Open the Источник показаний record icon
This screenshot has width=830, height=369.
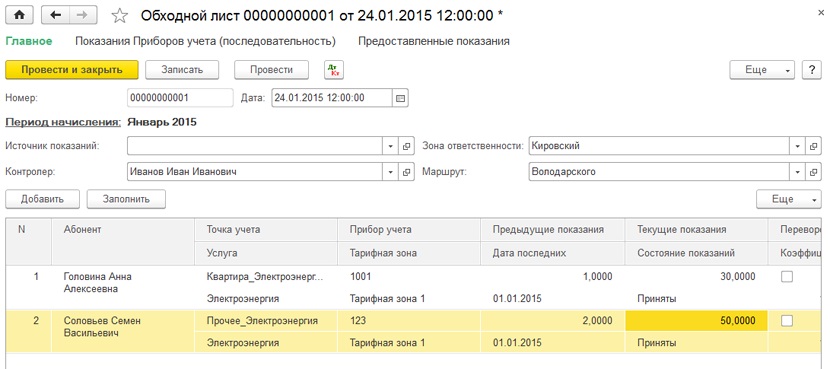(x=407, y=146)
